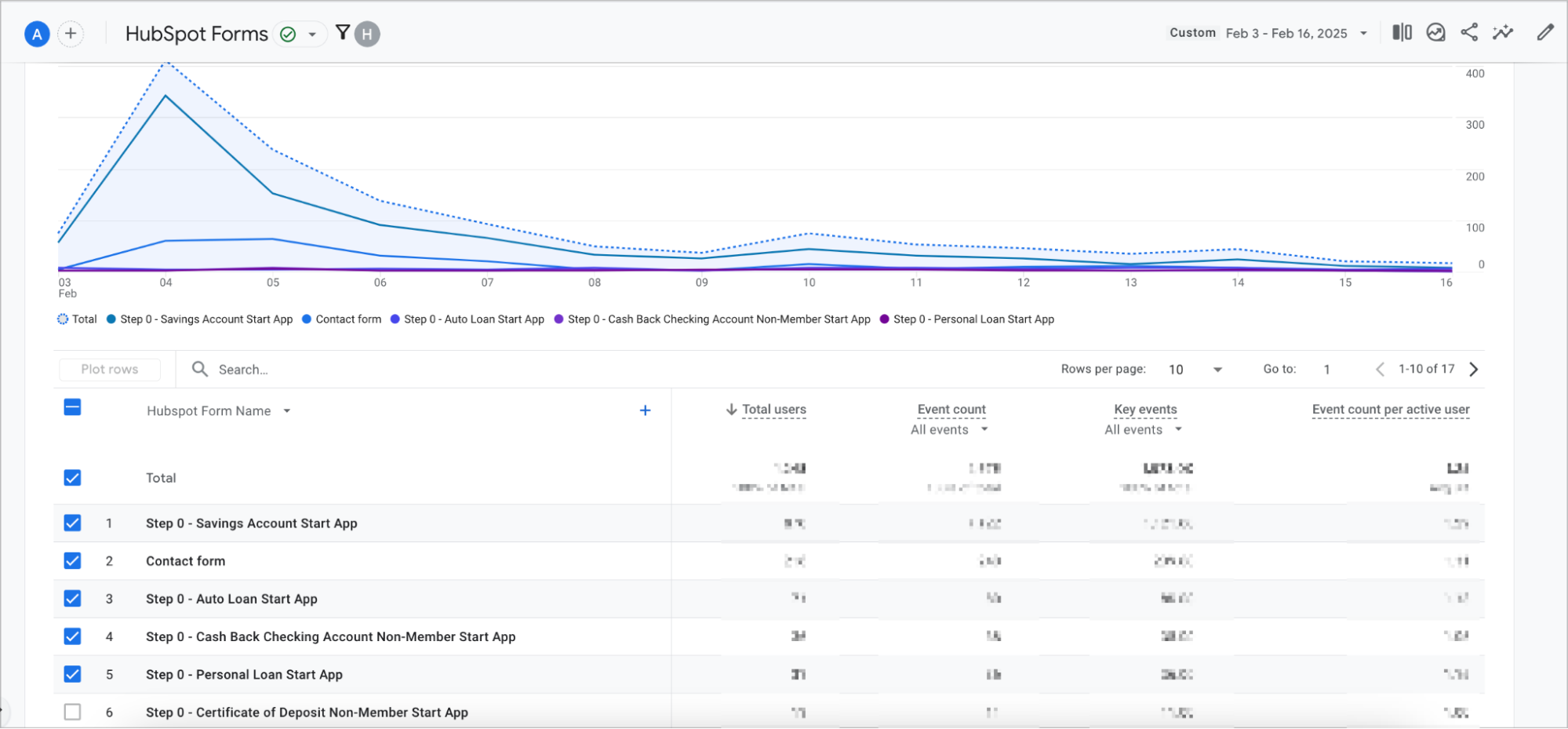
Task: Toggle Cash Back Checking legend series
Action: pyautogui.click(x=712, y=319)
